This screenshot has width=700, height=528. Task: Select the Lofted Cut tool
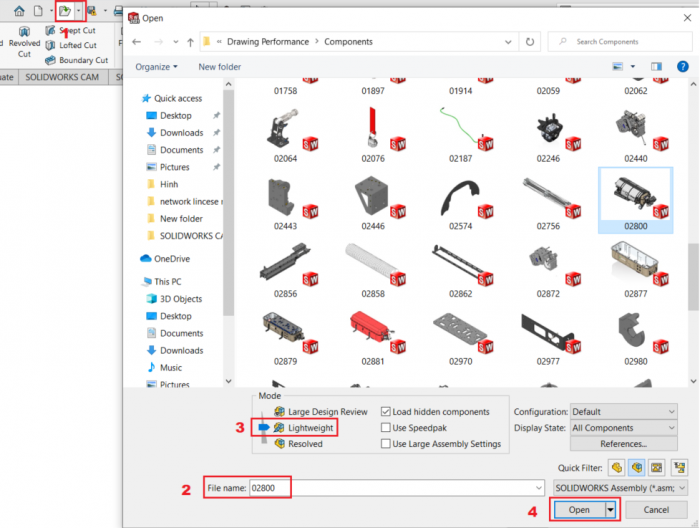71,45
